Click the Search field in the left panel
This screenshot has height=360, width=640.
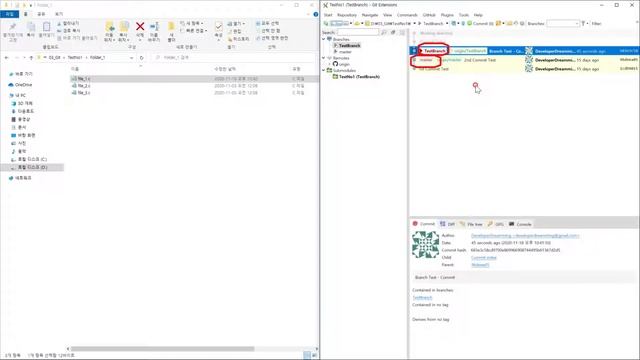[x=358, y=32]
